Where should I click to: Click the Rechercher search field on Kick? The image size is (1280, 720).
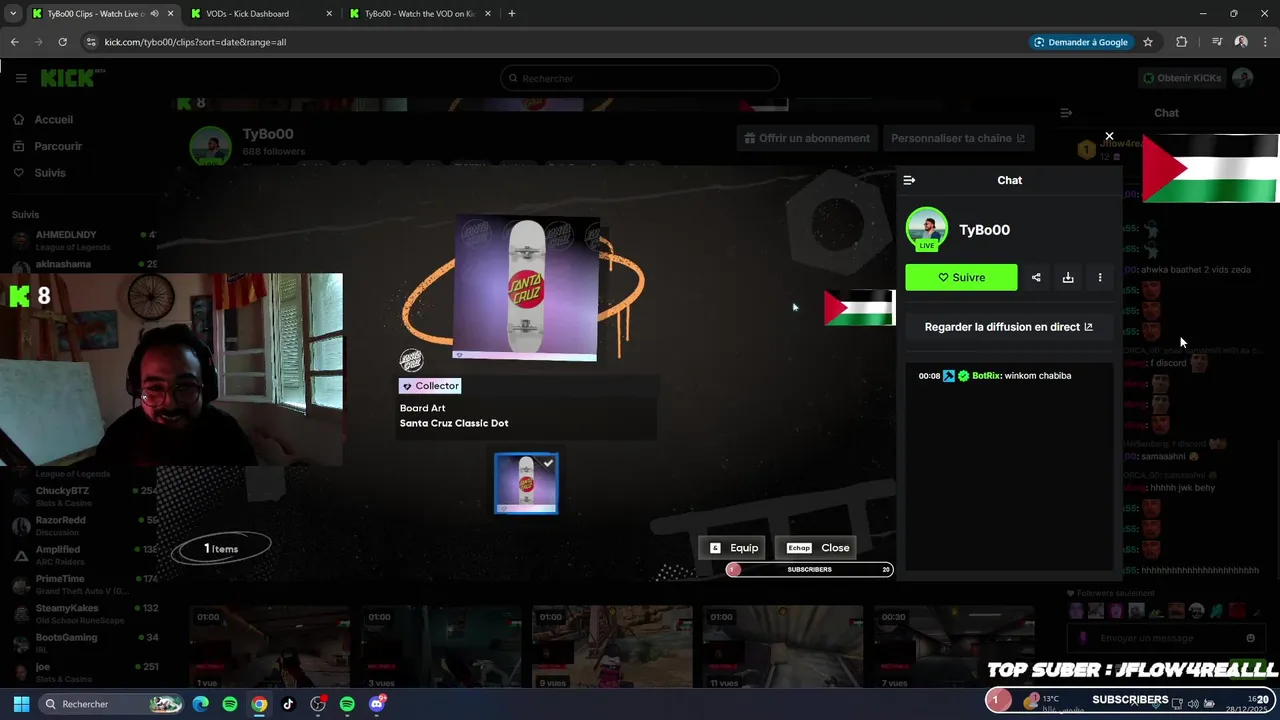[x=640, y=78]
